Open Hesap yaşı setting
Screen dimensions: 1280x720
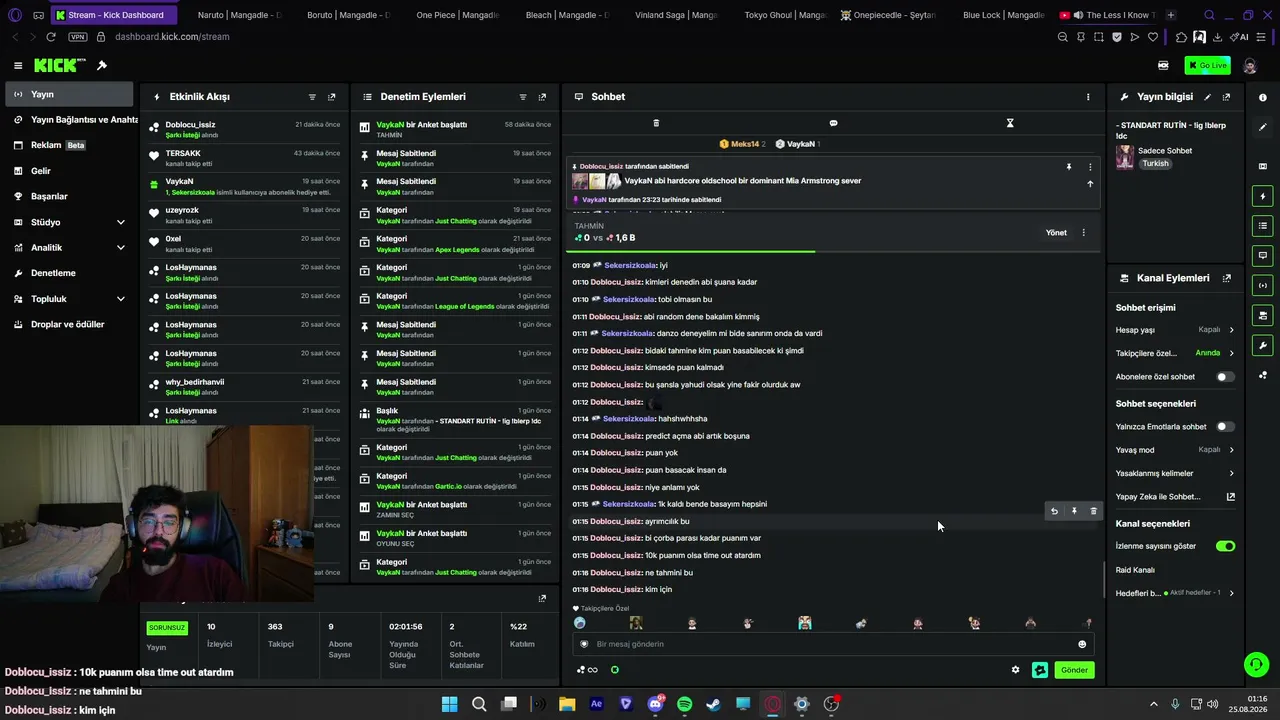[1175, 330]
